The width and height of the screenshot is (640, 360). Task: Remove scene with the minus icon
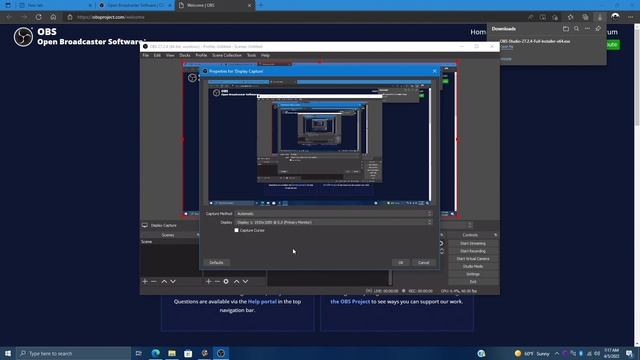coord(153,282)
